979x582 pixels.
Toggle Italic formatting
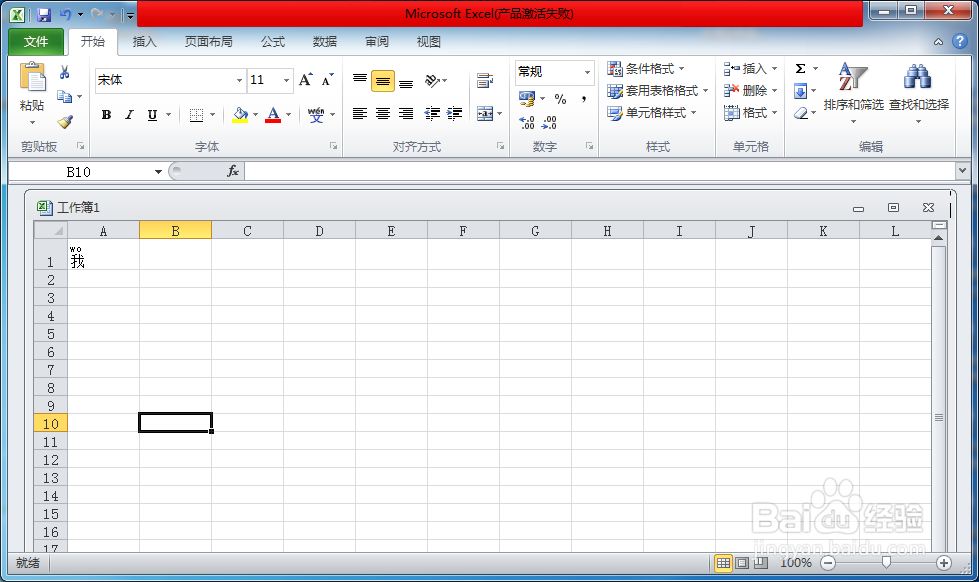point(129,114)
